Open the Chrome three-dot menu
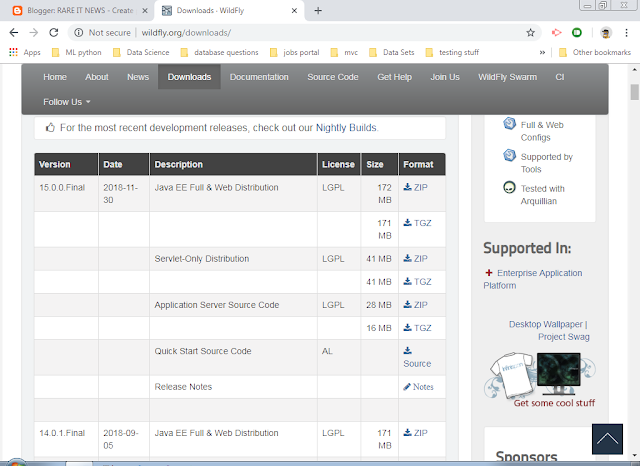640x466 pixels. [626, 33]
